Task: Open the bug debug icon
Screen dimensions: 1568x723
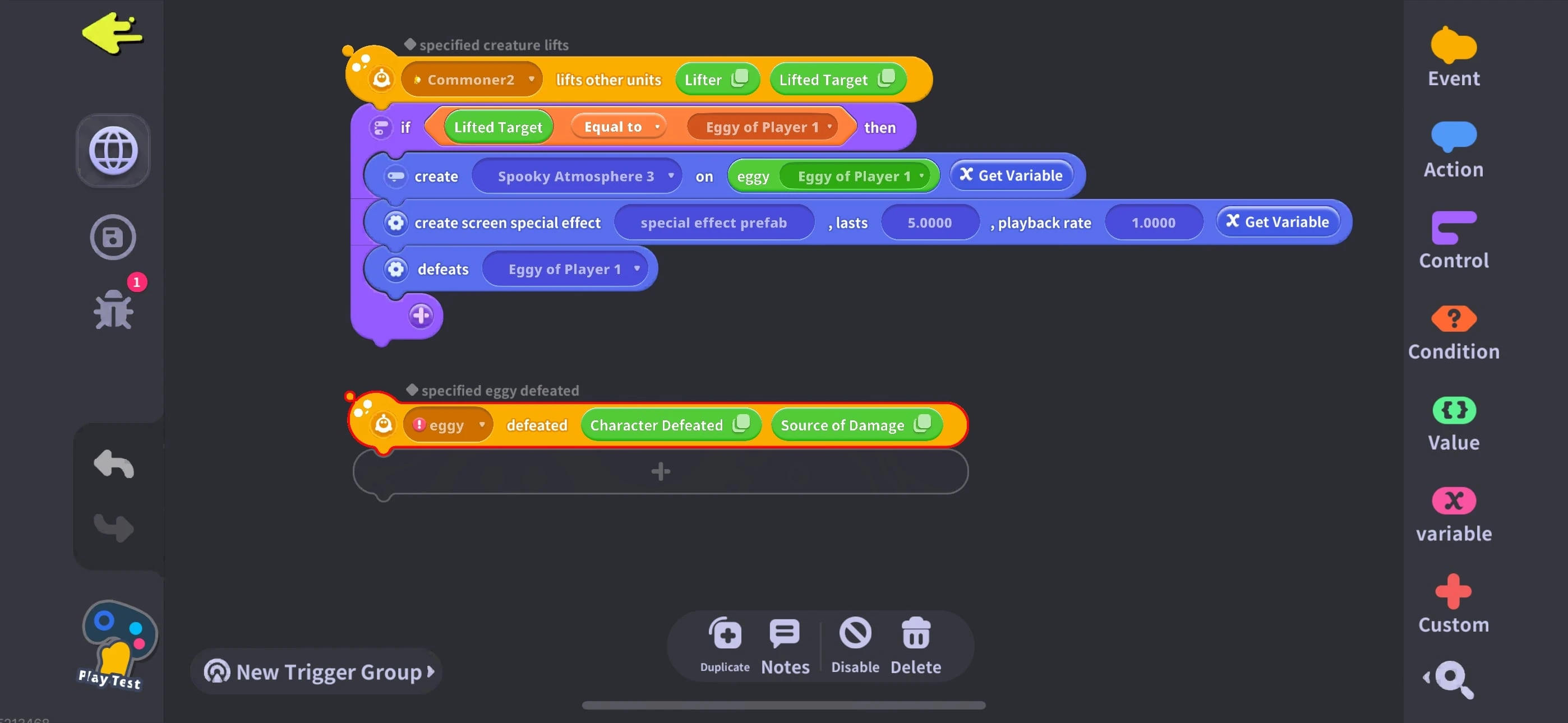Action: coord(114,309)
